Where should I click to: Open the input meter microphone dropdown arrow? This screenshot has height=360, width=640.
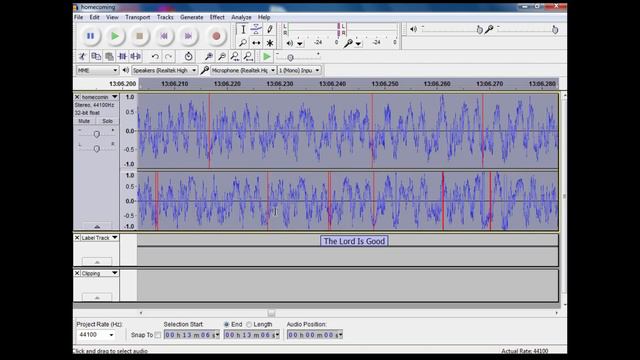358,43
